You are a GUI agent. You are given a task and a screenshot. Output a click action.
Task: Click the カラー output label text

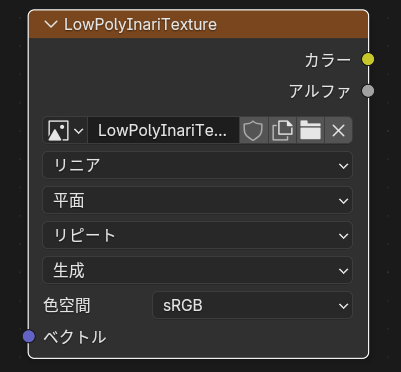(x=328, y=60)
